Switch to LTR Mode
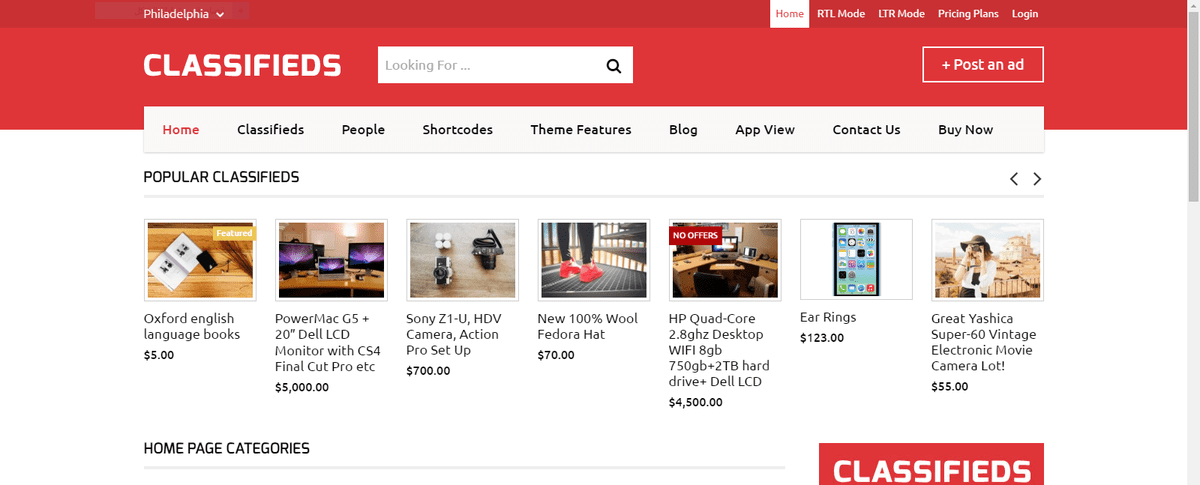The width and height of the screenshot is (1200, 485). click(x=901, y=14)
